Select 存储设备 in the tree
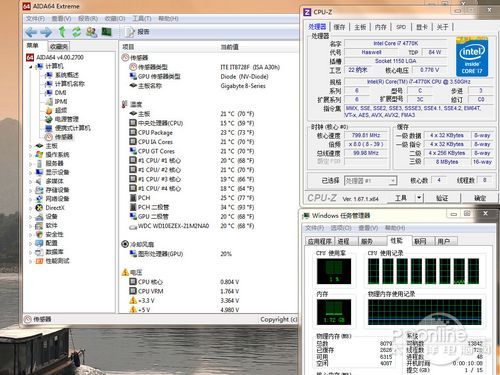Image resolution: width=500 pixels, height=375 pixels. coord(57,190)
